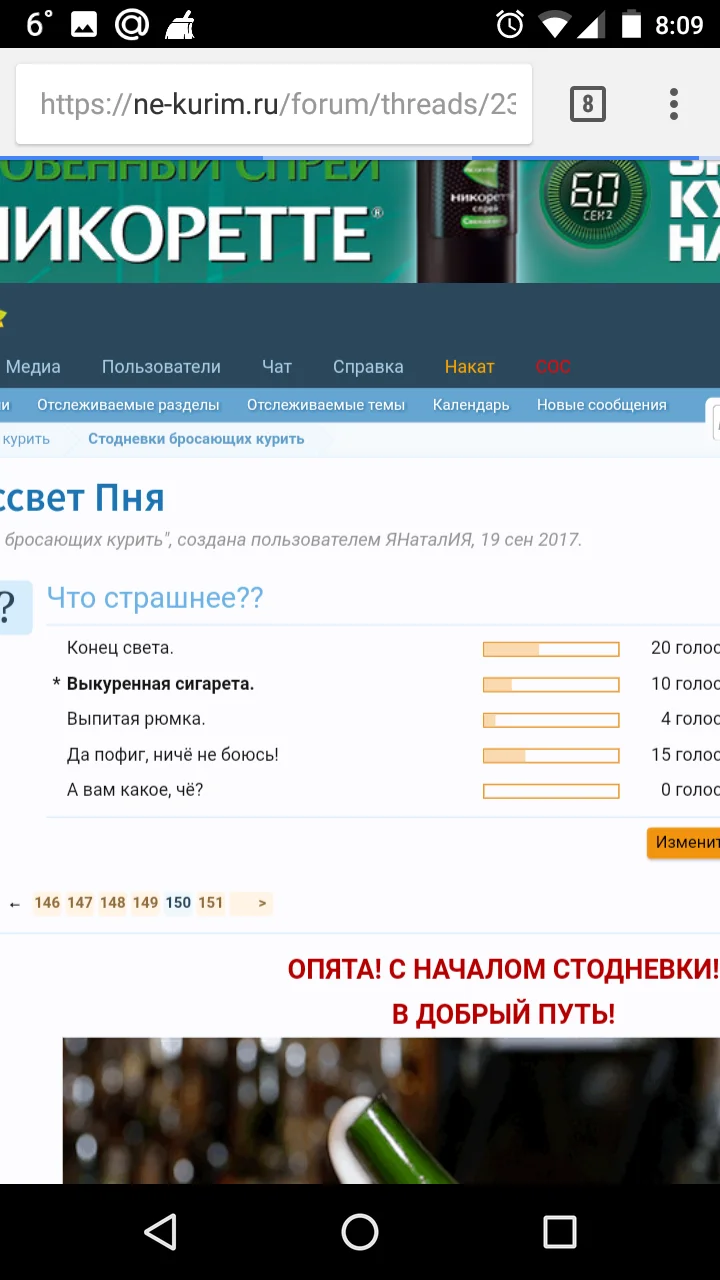Viewport: 720px width, 1280px height.
Task: Open the Чат menu item
Action: coord(277,367)
